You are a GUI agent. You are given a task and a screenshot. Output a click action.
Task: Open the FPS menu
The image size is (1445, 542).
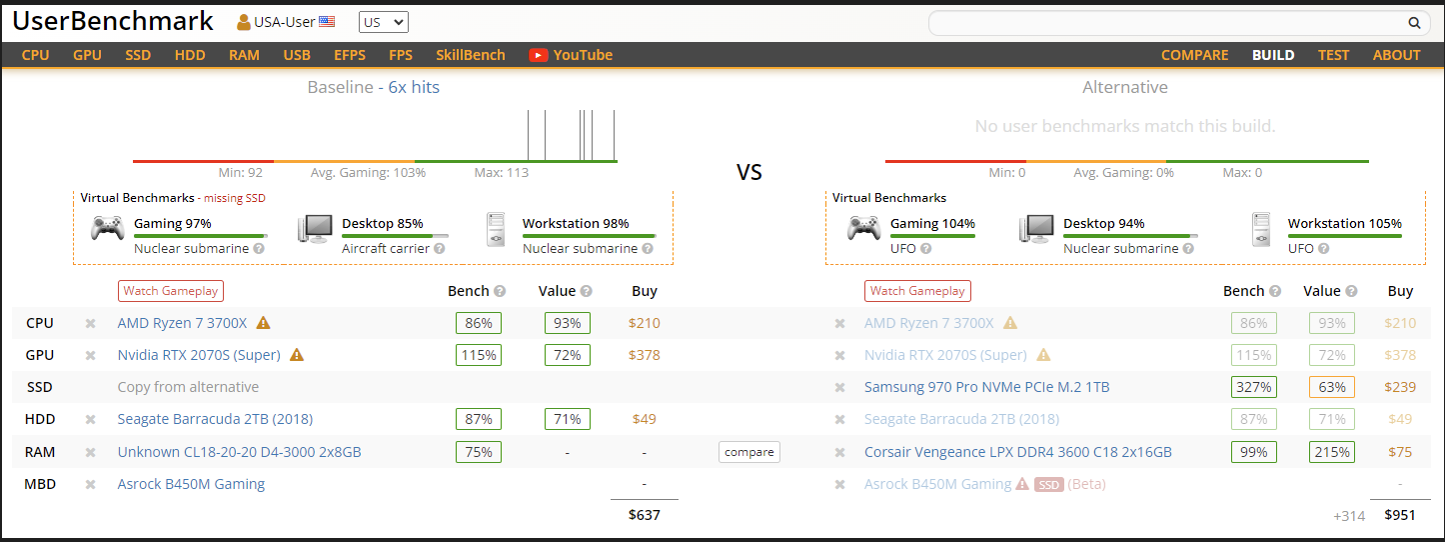(x=401, y=55)
